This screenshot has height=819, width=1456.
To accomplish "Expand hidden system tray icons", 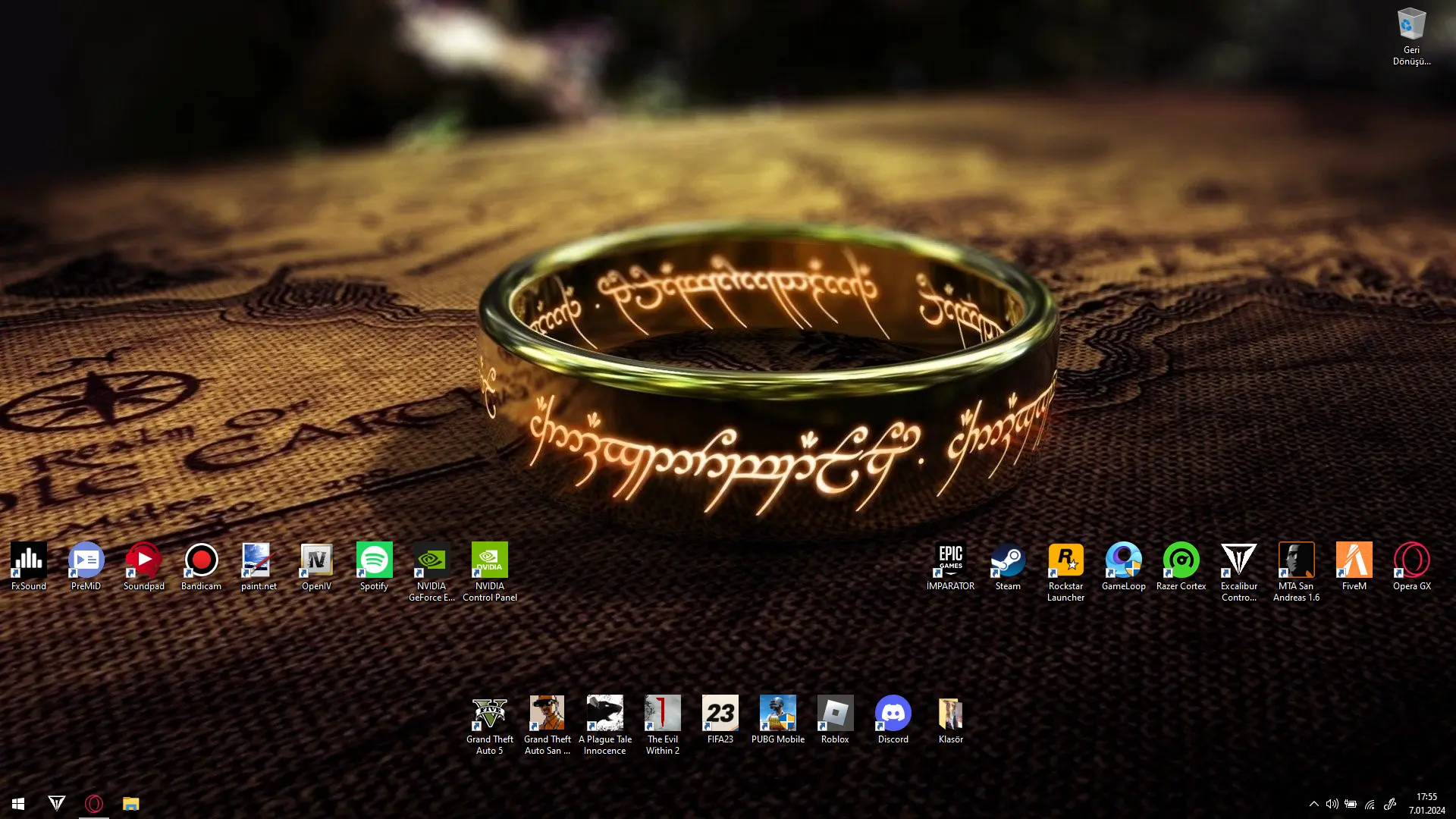I will 1313,804.
